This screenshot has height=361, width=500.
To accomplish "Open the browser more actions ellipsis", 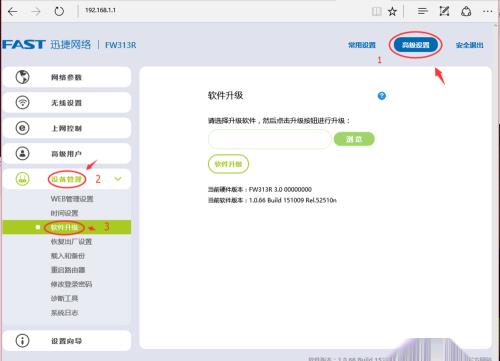I will 487,11.
